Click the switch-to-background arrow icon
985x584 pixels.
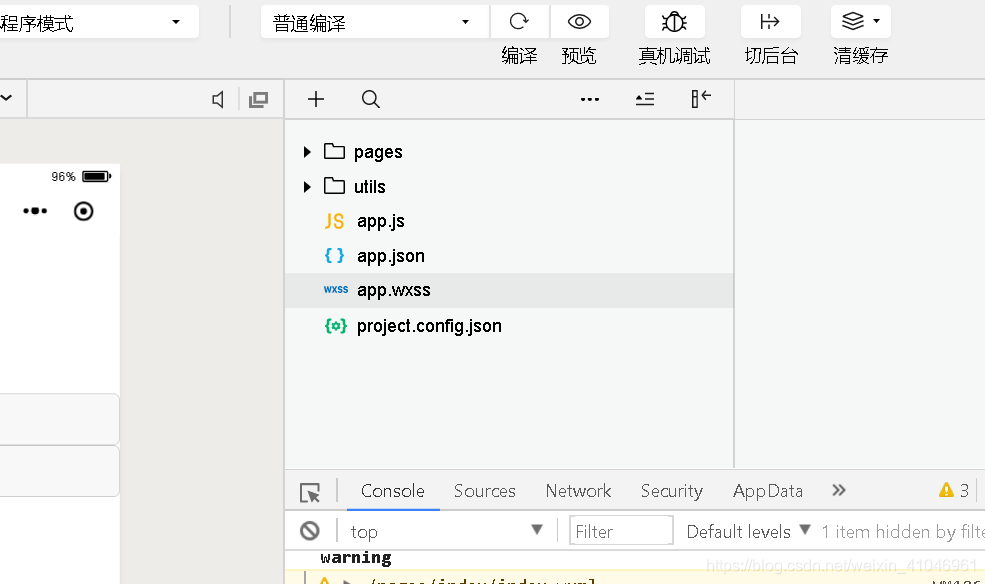pyautogui.click(x=770, y=22)
